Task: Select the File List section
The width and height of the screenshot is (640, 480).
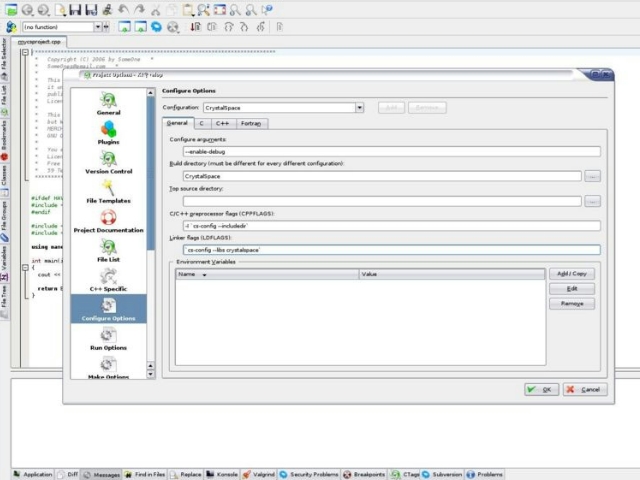Action: [108, 250]
